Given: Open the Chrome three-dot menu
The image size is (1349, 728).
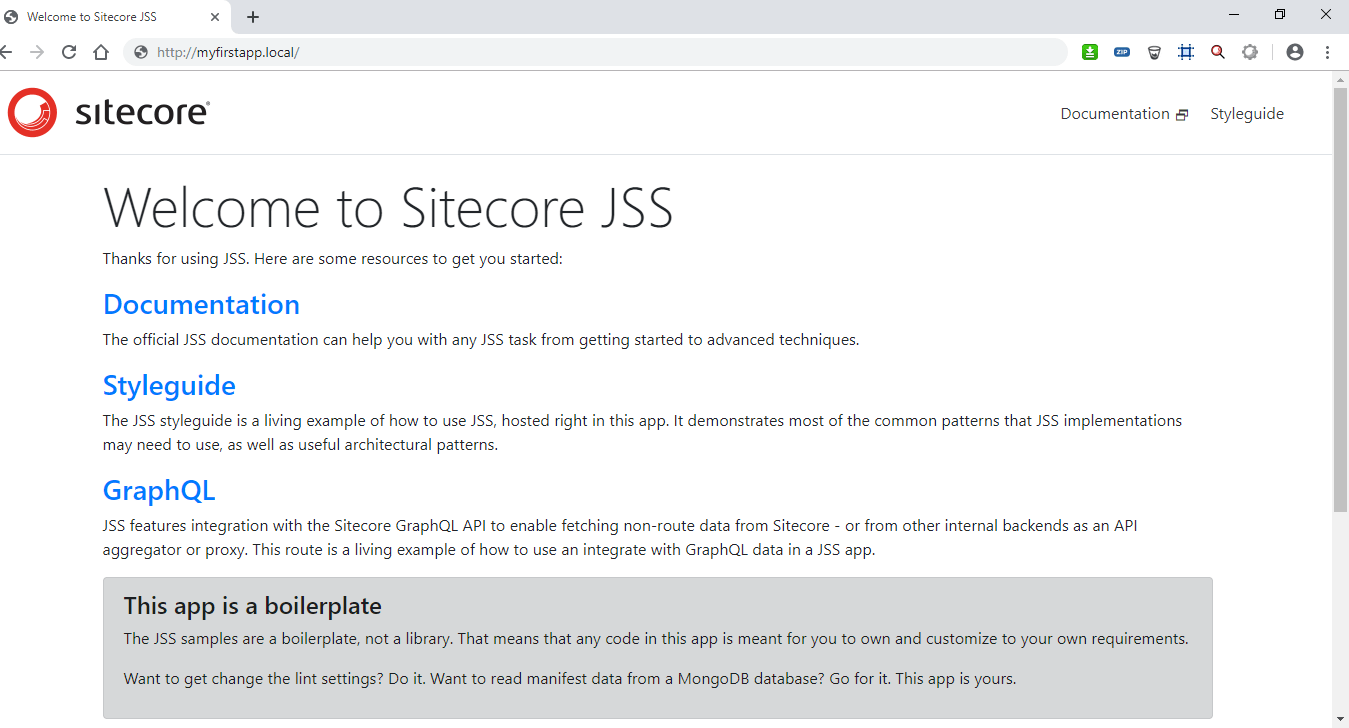Looking at the screenshot, I should point(1328,52).
